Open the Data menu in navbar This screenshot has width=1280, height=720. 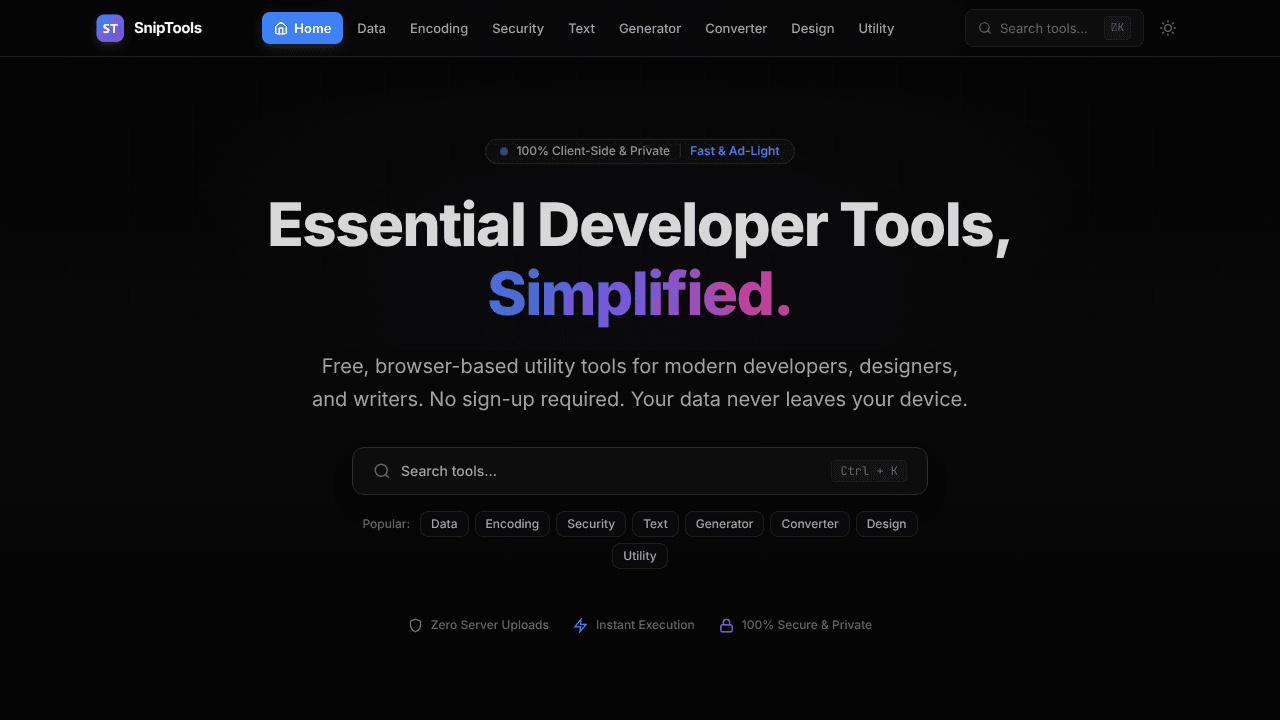click(x=371, y=28)
